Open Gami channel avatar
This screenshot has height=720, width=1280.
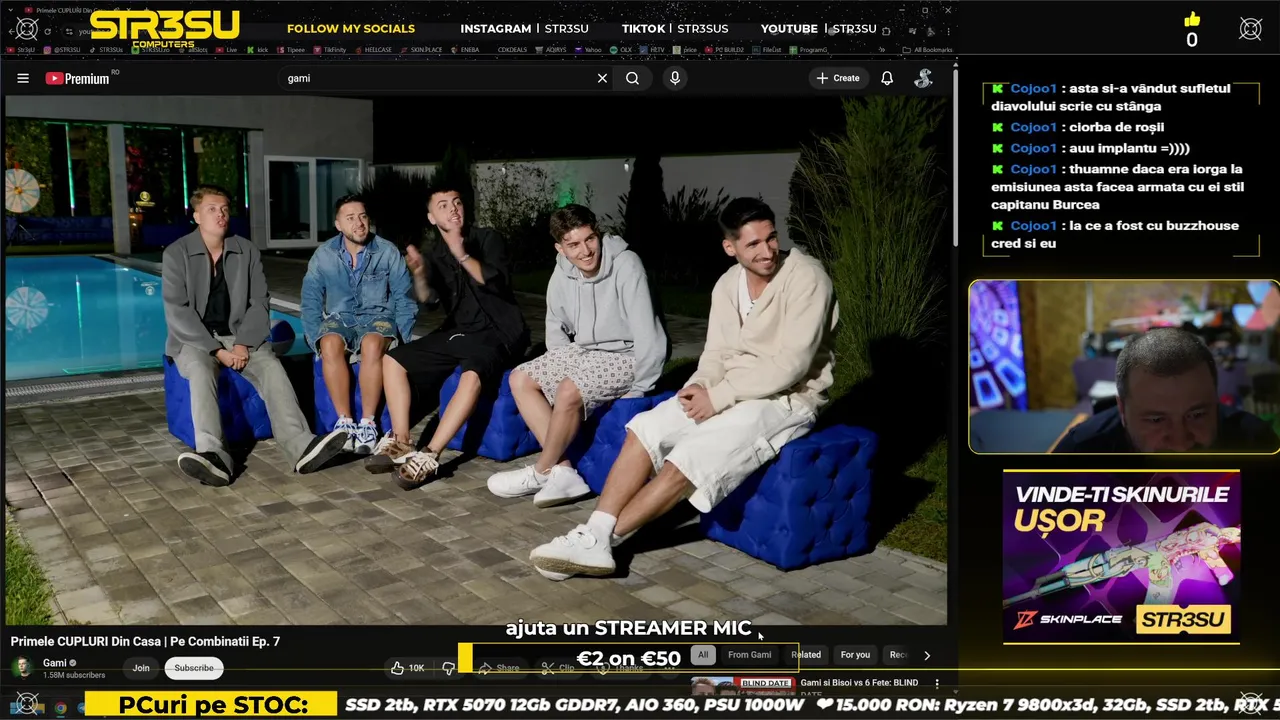[x=21, y=668]
